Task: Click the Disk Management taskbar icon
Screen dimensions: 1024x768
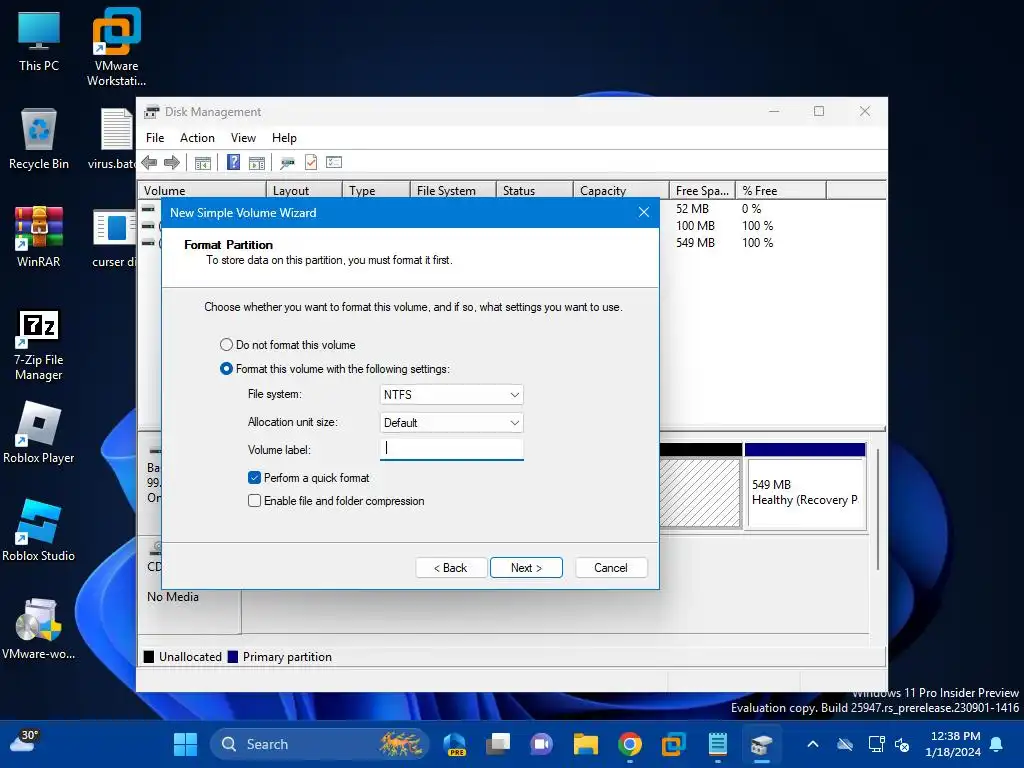Action: pos(761,744)
